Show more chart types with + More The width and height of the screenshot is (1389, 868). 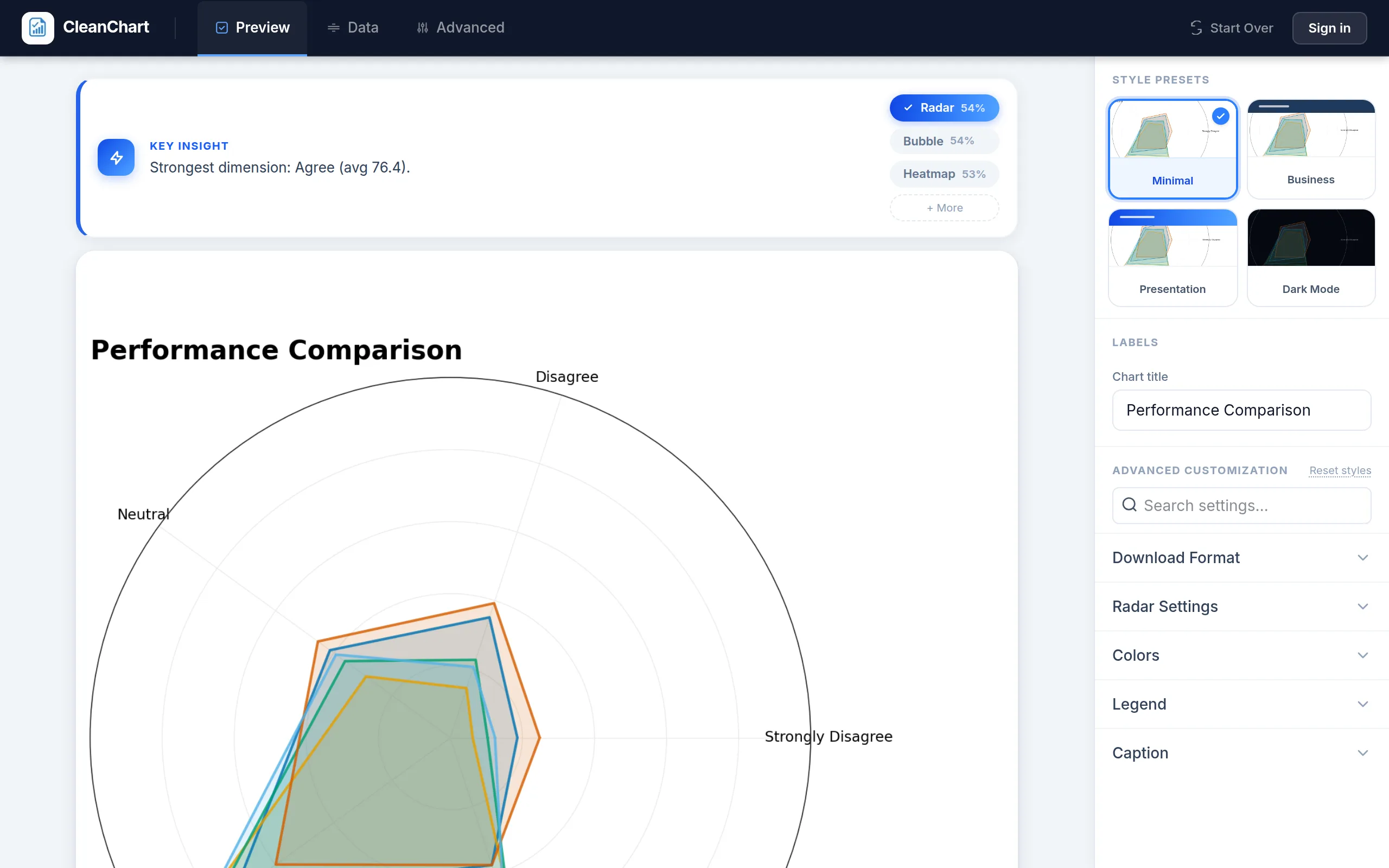pyautogui.click(x=944, y=208)
